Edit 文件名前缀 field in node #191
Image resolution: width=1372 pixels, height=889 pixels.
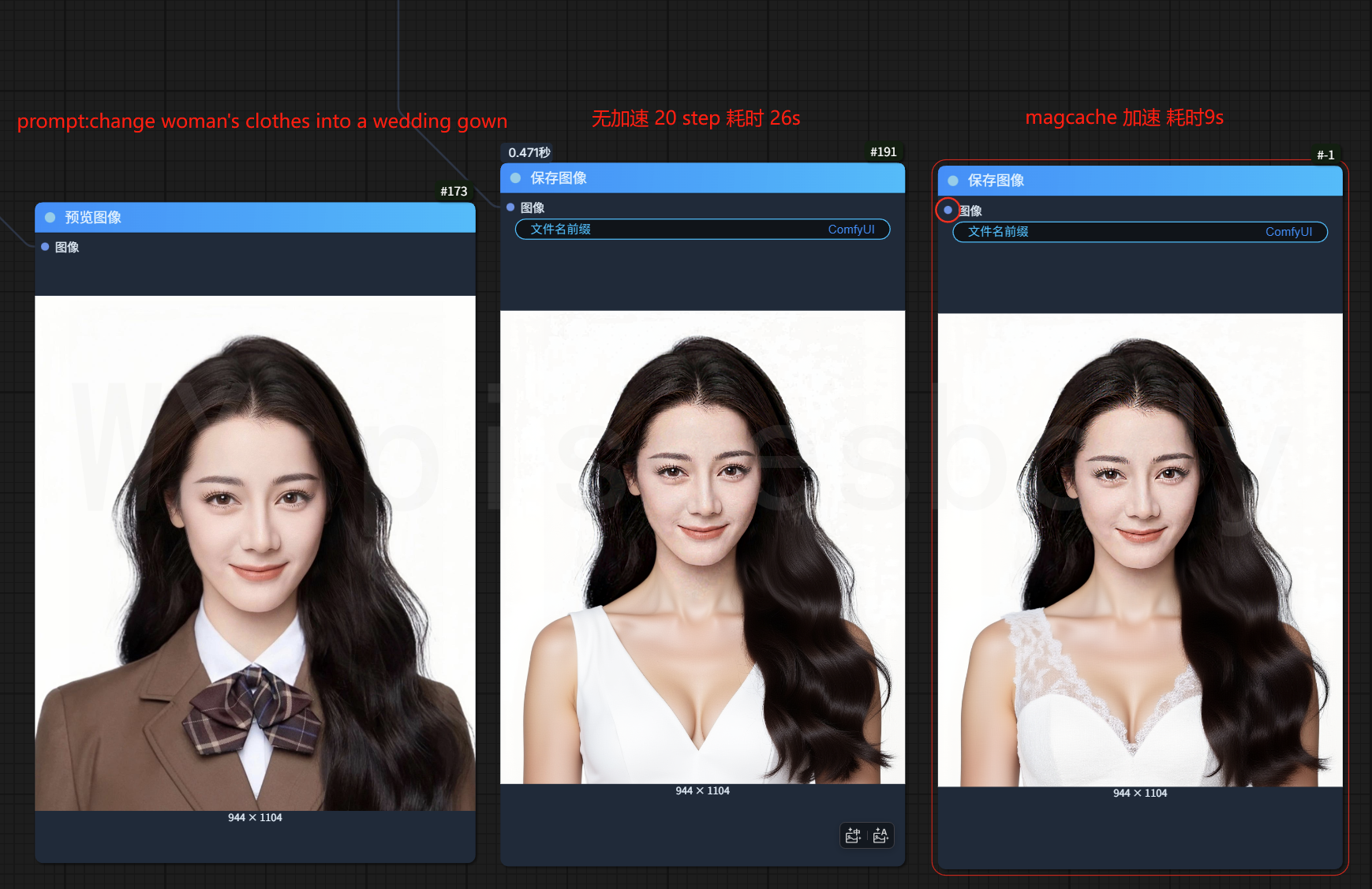pyautogui.click(x=702, y=230)
